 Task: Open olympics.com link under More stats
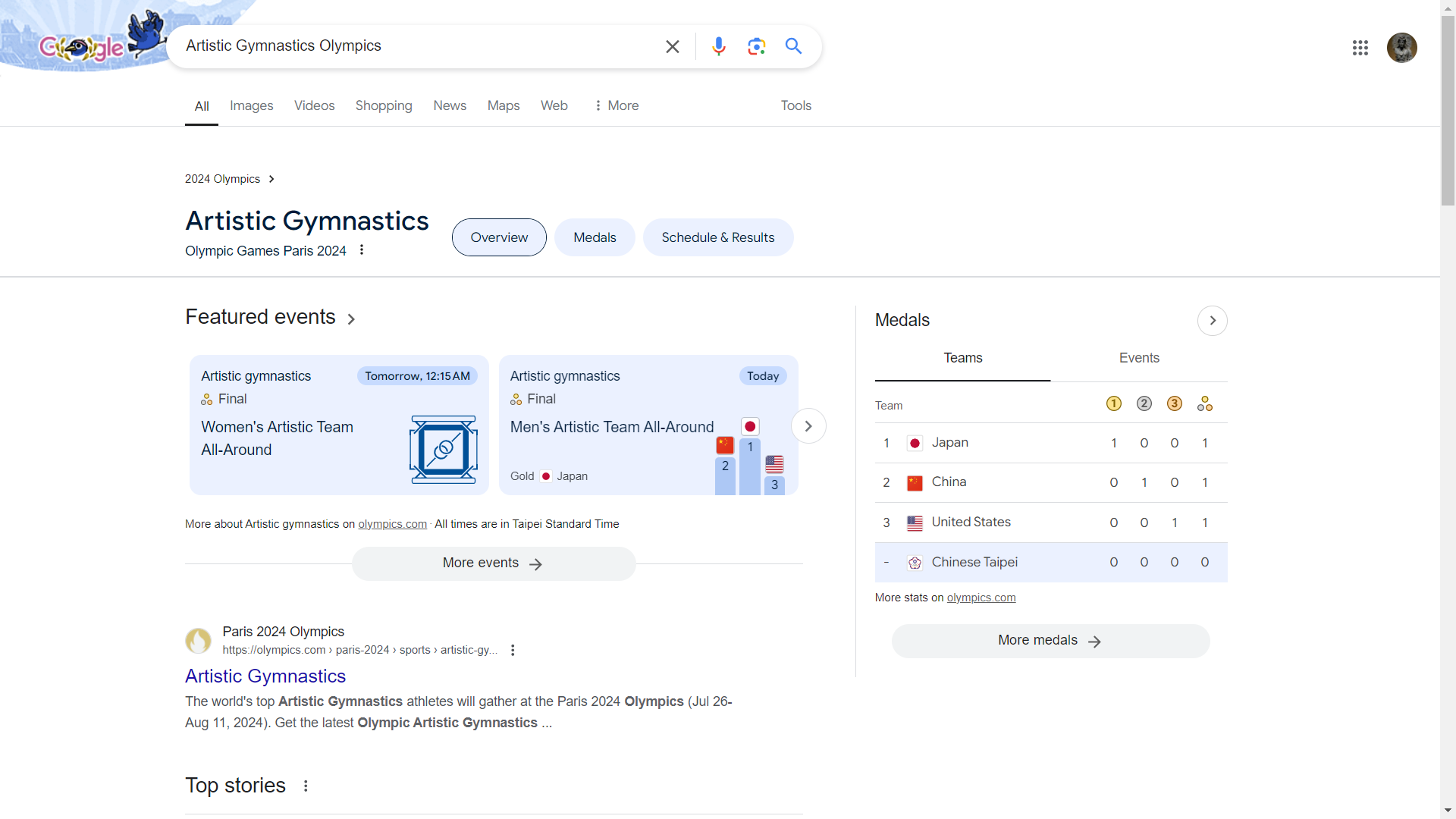981,598
